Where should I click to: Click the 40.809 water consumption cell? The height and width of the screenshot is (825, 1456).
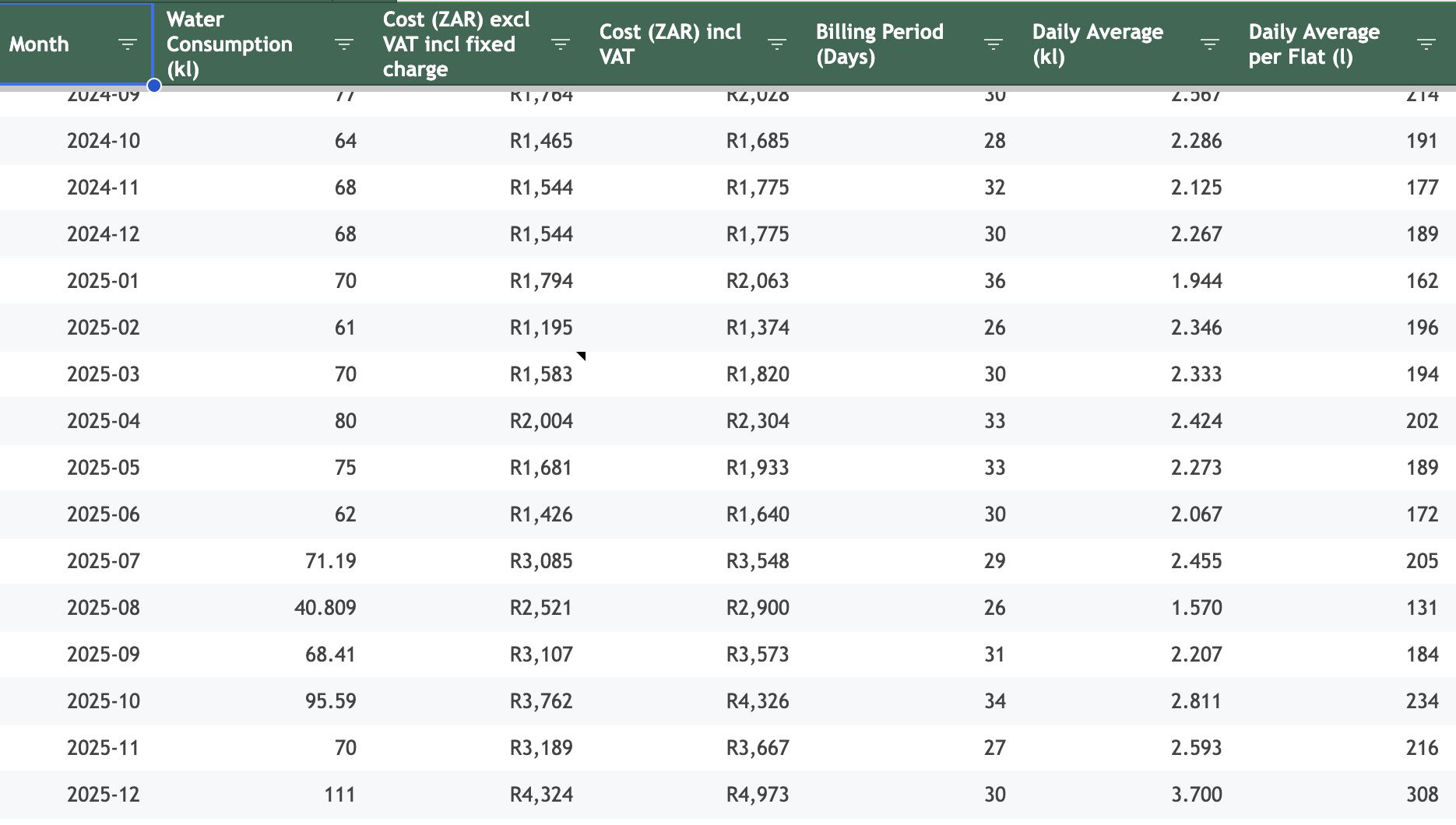(325, 608)
